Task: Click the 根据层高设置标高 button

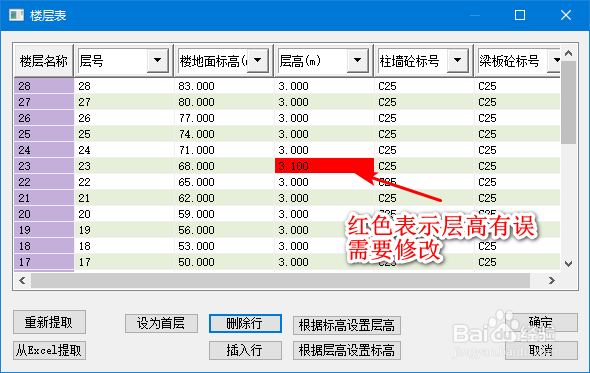Action: 347,350
